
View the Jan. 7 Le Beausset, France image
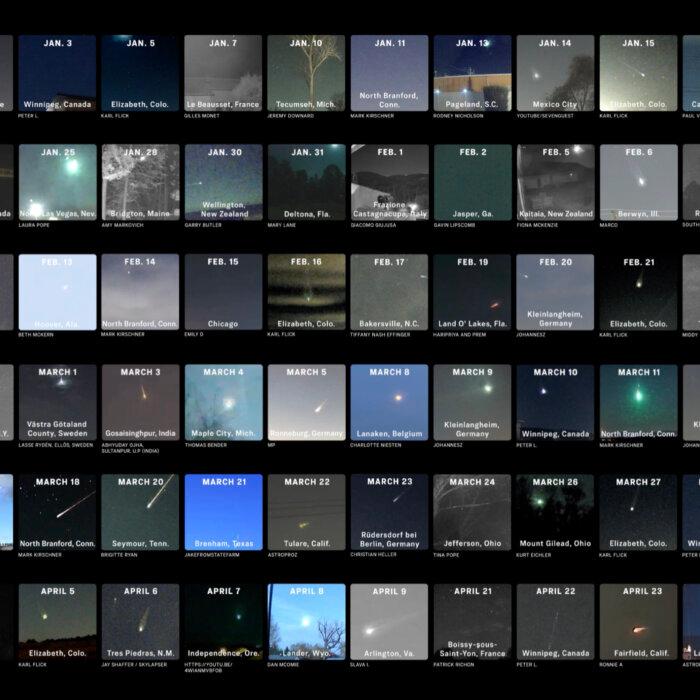pyautogui.click(x=223, y=73)
